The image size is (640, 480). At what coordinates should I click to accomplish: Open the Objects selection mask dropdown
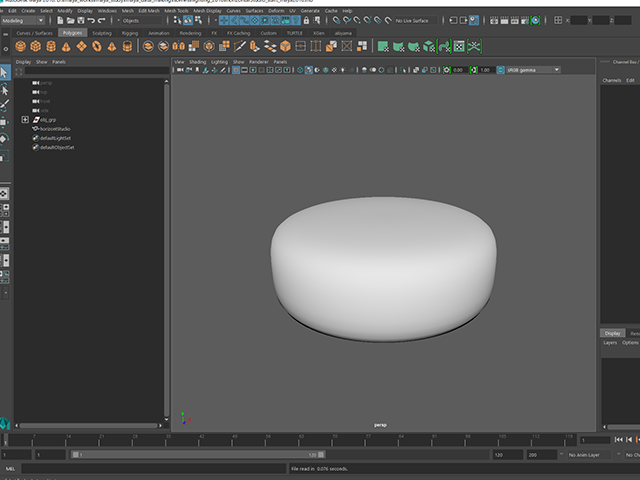tap(140, 20)
